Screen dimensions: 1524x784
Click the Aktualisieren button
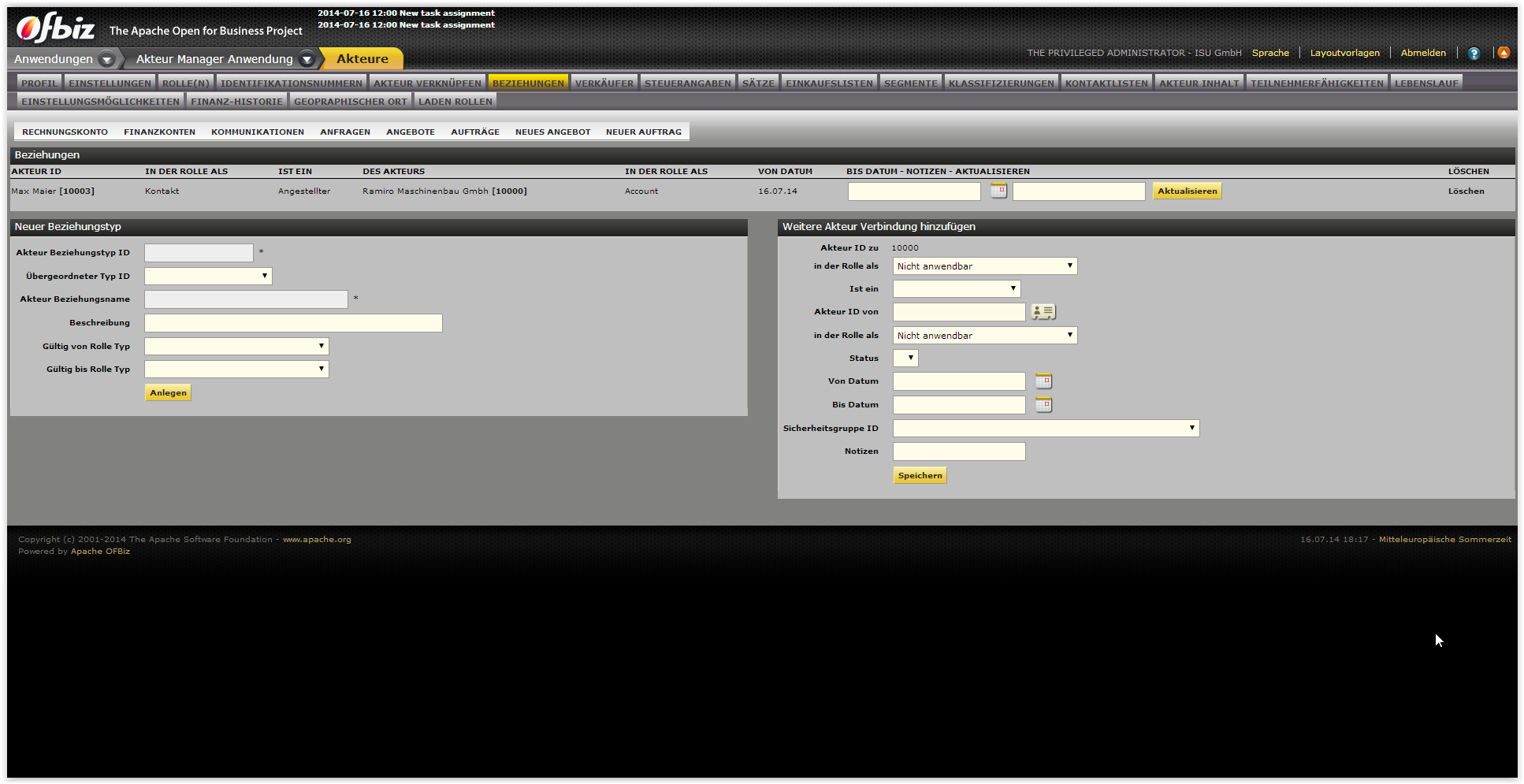(x=1187, y=191)
